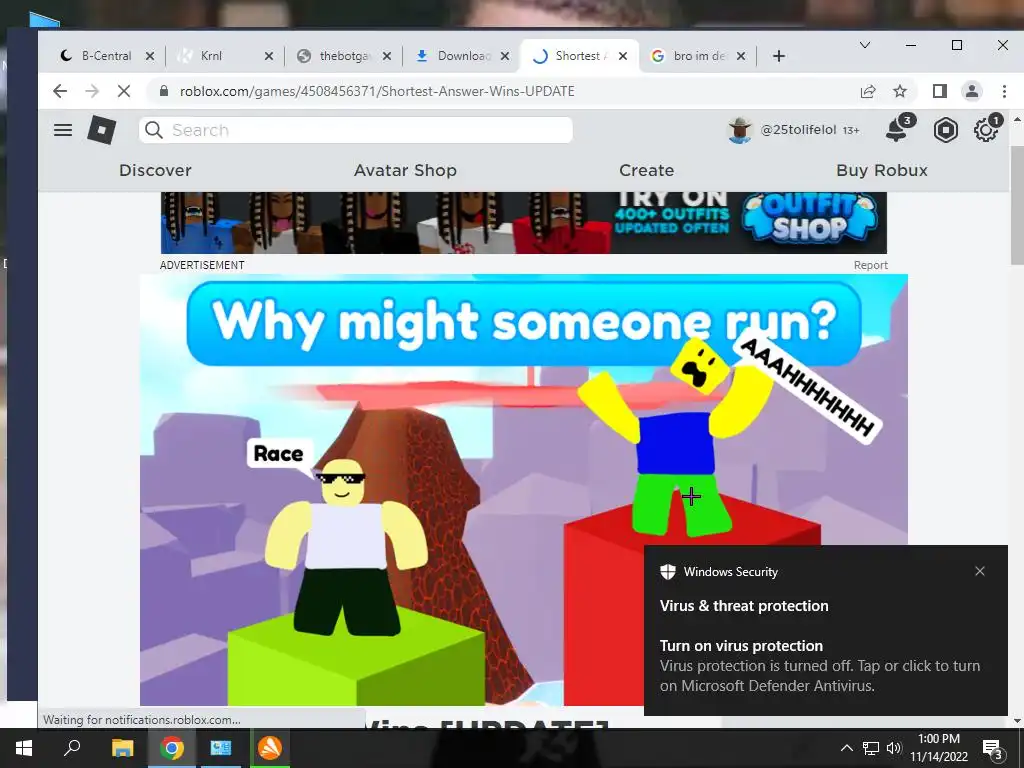Toggle the Chrome side panel
The width and height of the screenshot is (1024, 768).
coord(940,91)
